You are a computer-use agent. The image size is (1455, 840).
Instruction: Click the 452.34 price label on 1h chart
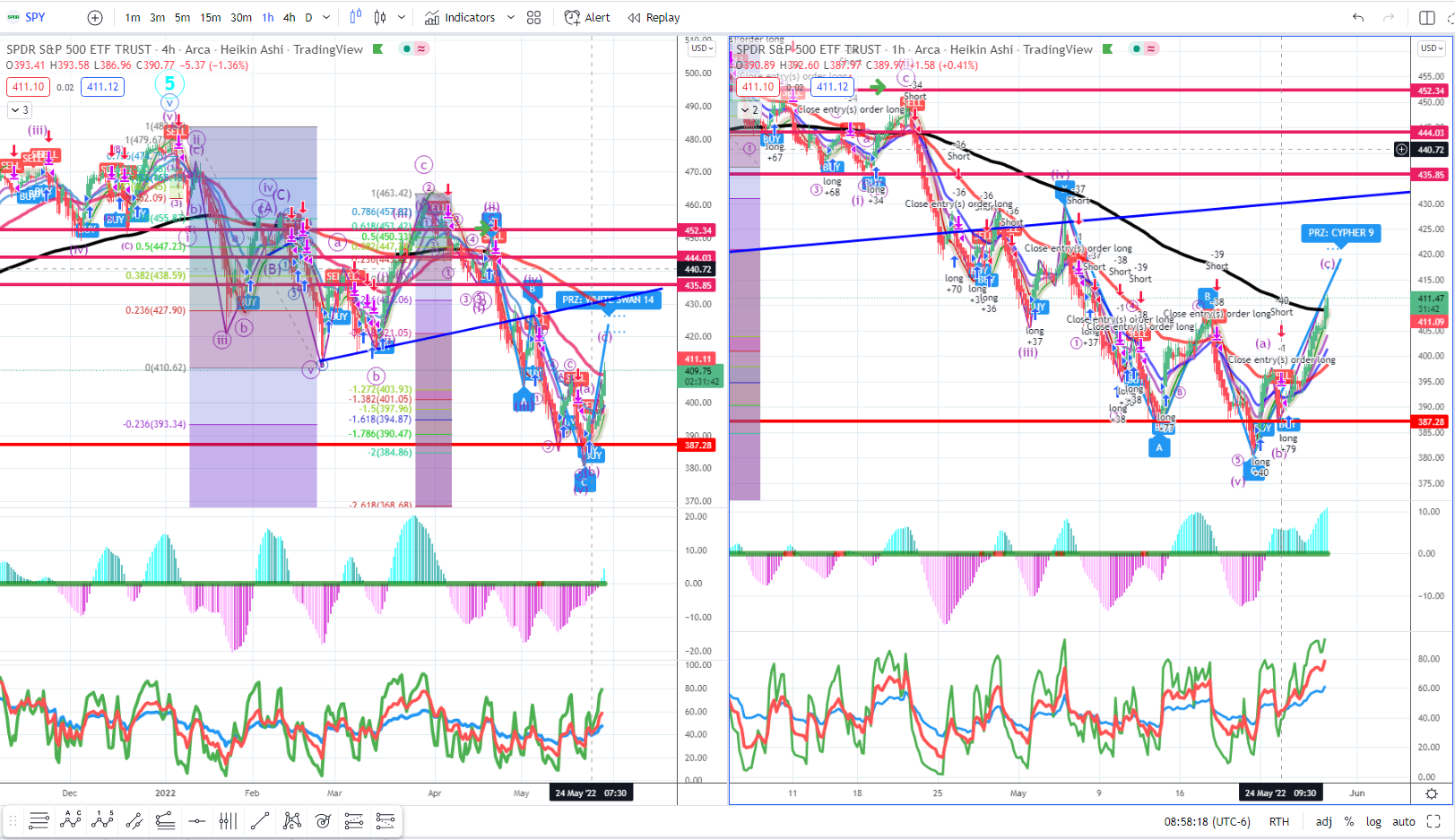point(1431,91)
